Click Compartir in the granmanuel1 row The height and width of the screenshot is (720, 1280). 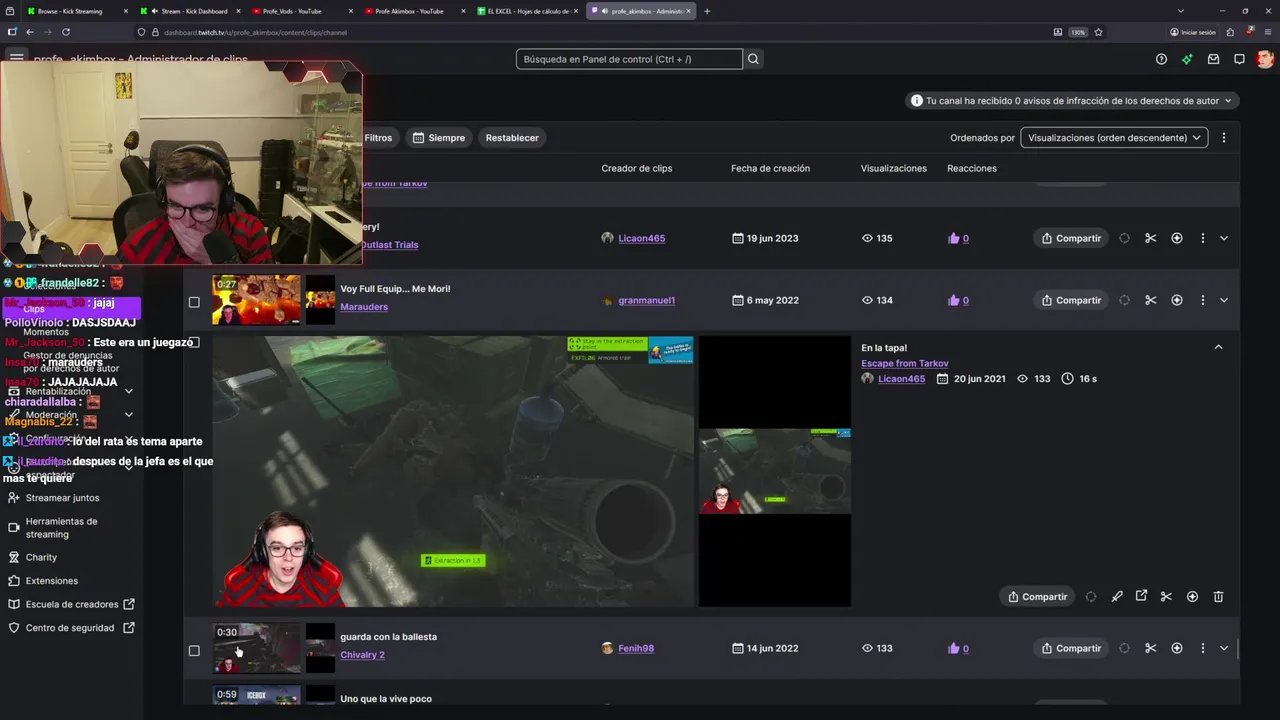point(1071,300)
